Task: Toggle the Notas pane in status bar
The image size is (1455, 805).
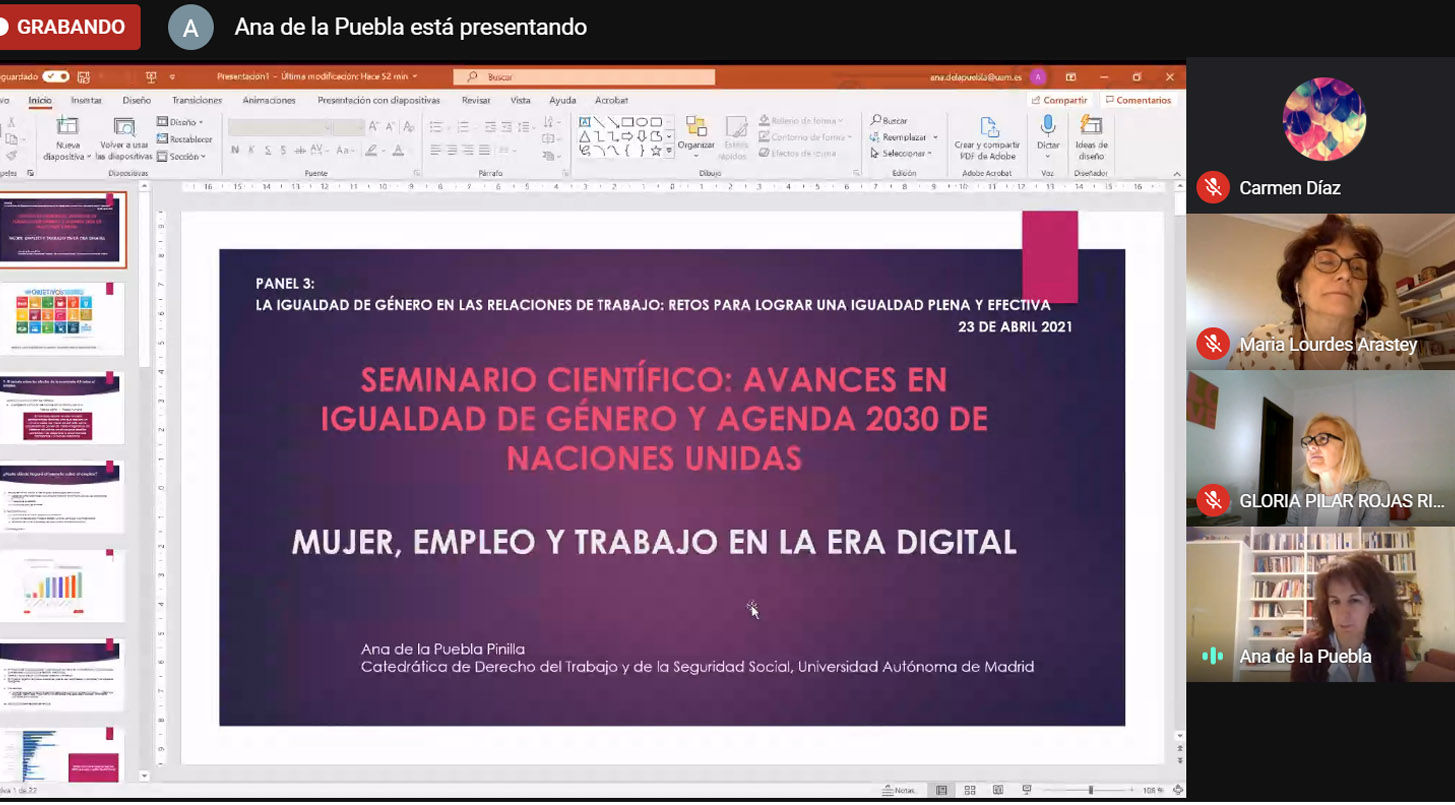Action: pyautogui.click(x=899, y=790)
